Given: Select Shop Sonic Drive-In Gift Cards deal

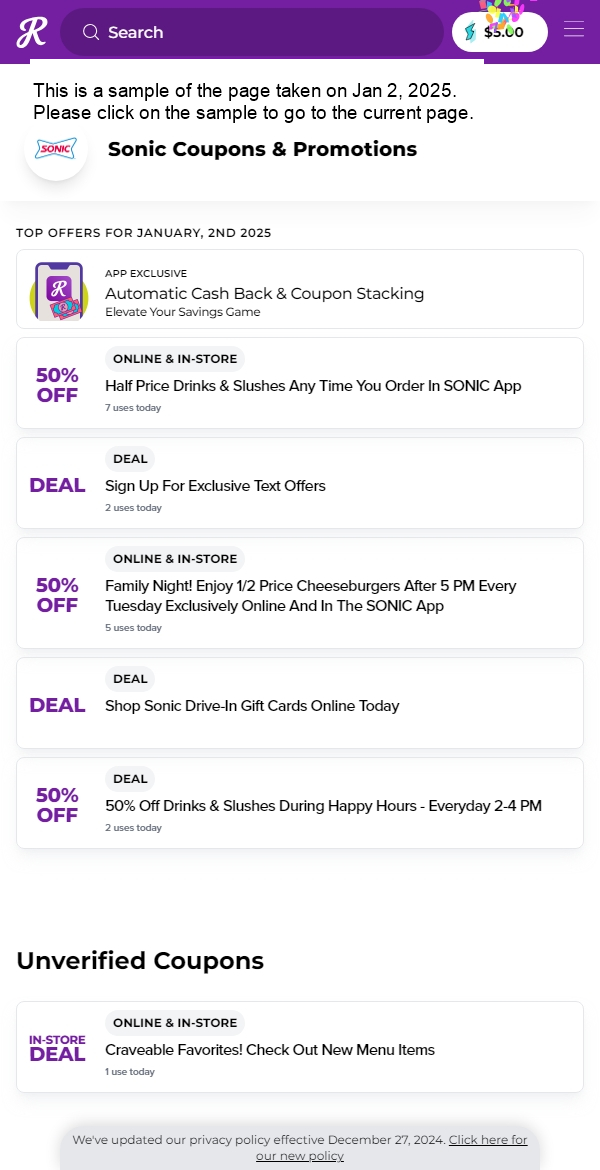Looking at the screenshot, I should 300,703.
